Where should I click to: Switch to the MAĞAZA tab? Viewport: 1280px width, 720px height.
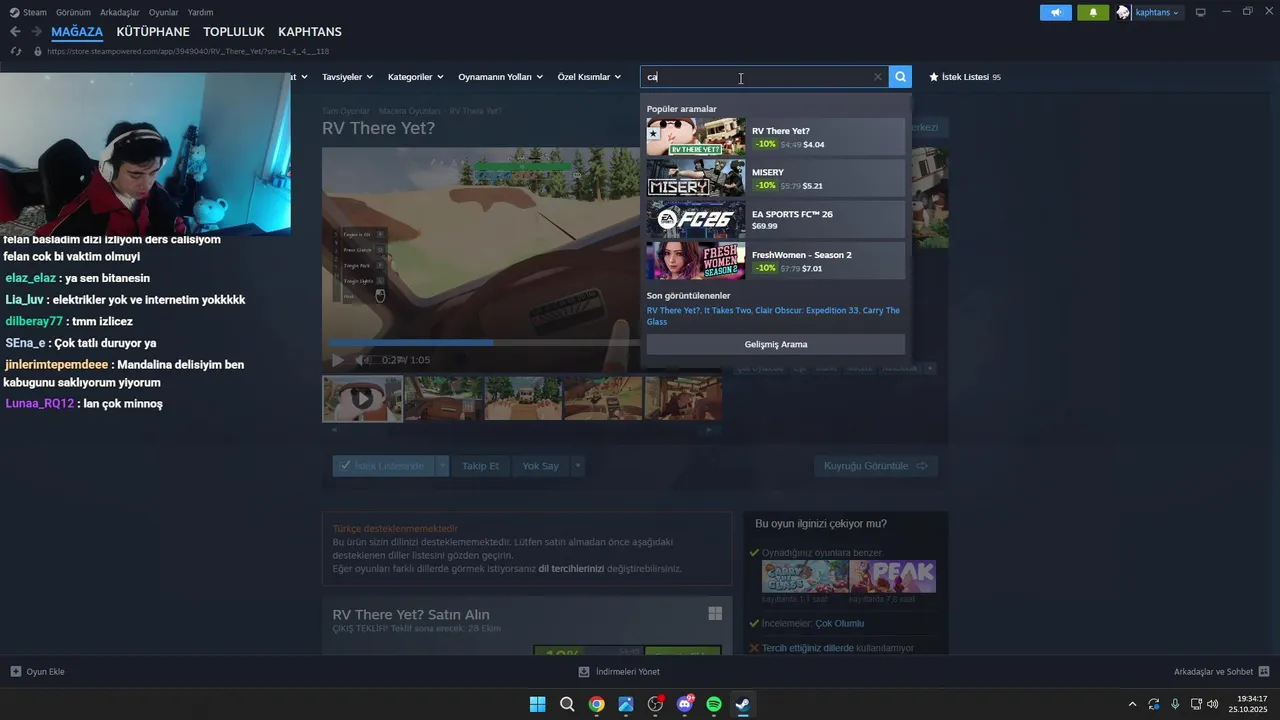tap(77, 32)
